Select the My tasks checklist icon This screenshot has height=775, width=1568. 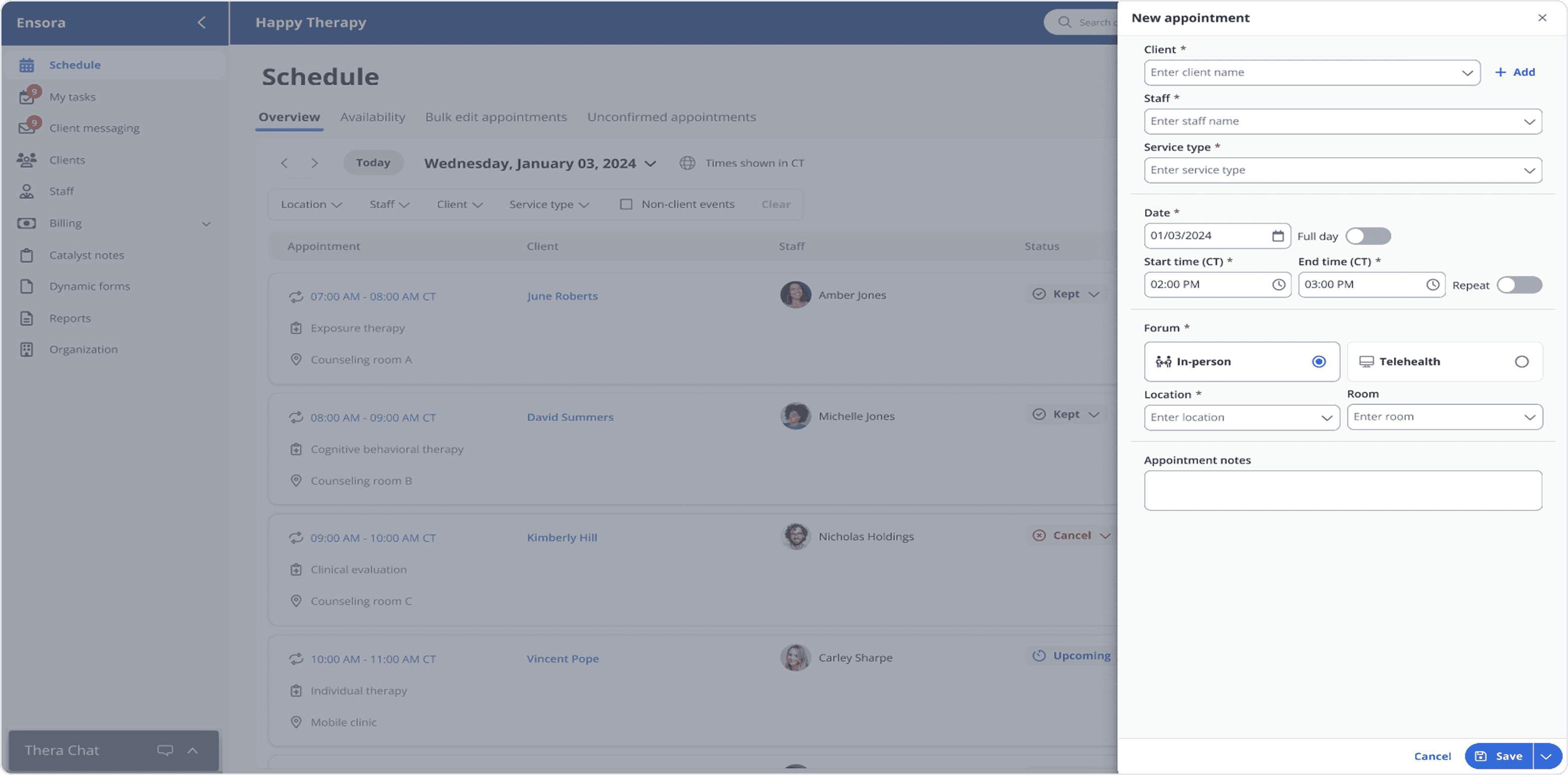point(27,96)
